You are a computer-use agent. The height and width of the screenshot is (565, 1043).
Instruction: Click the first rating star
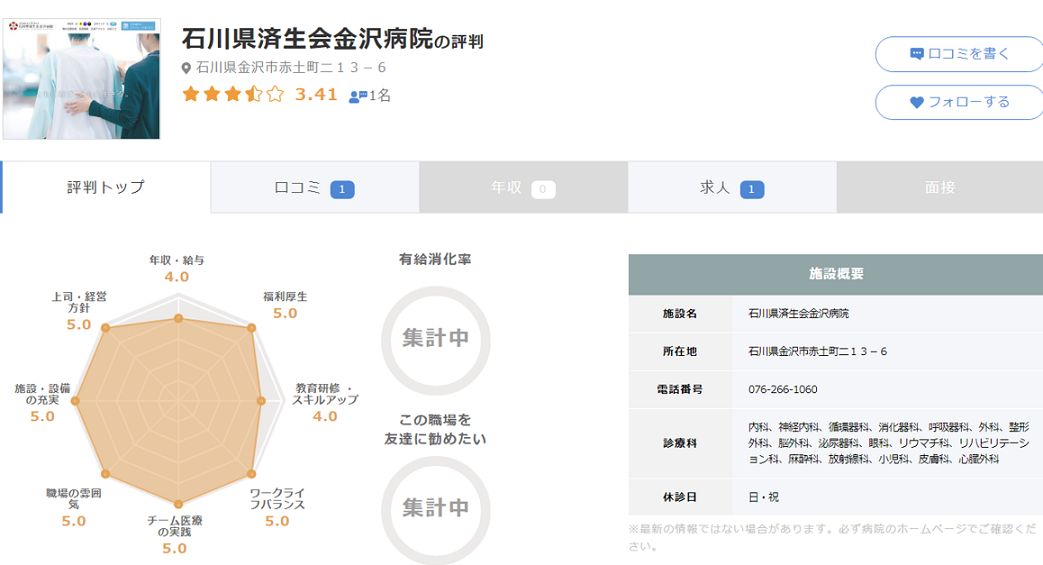(191, 94)
